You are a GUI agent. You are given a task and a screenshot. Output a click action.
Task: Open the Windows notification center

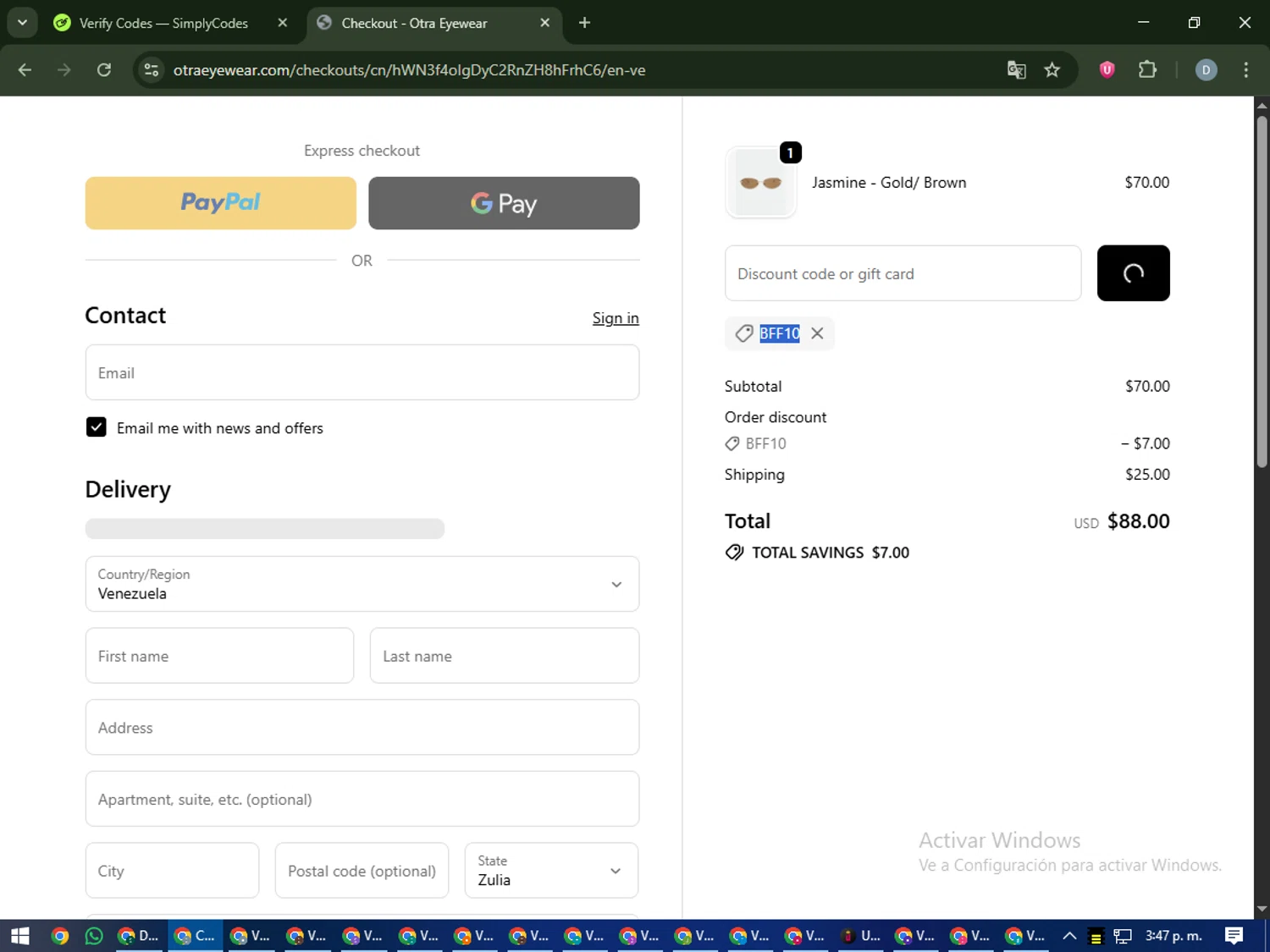click(1234, 936)
